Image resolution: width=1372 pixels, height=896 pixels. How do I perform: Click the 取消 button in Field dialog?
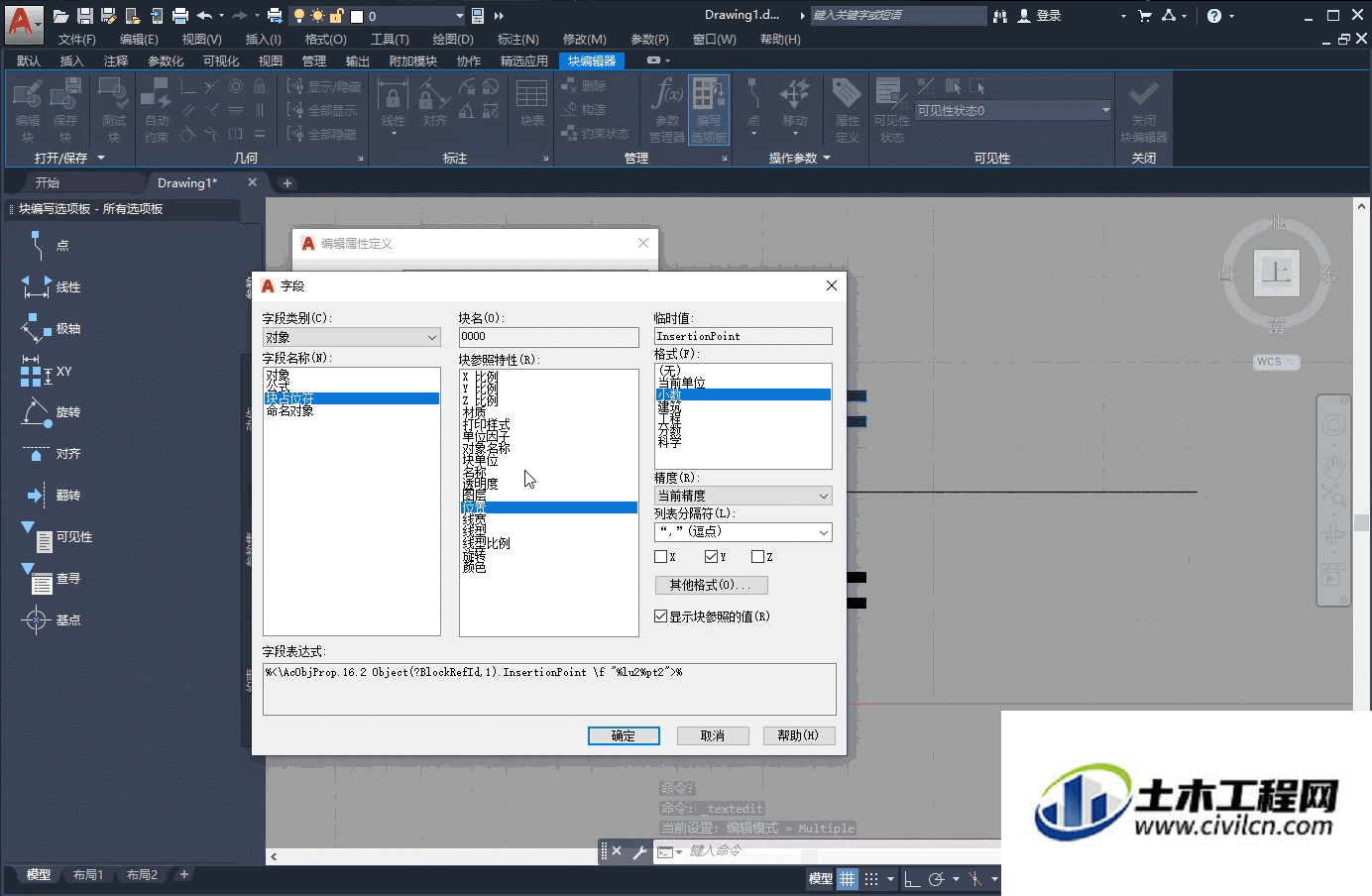[713, 735]
